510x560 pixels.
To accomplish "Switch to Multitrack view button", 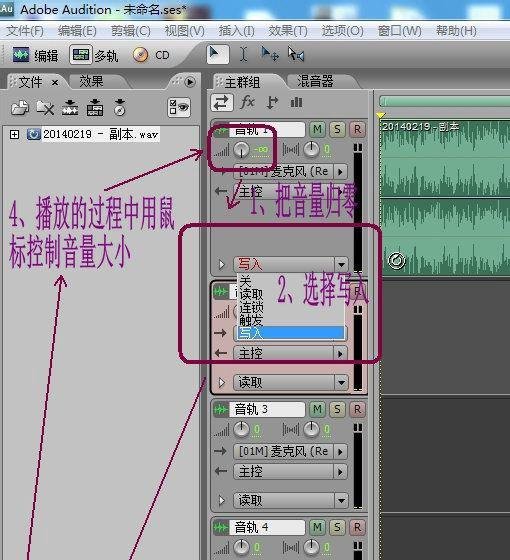I will 94,55.
